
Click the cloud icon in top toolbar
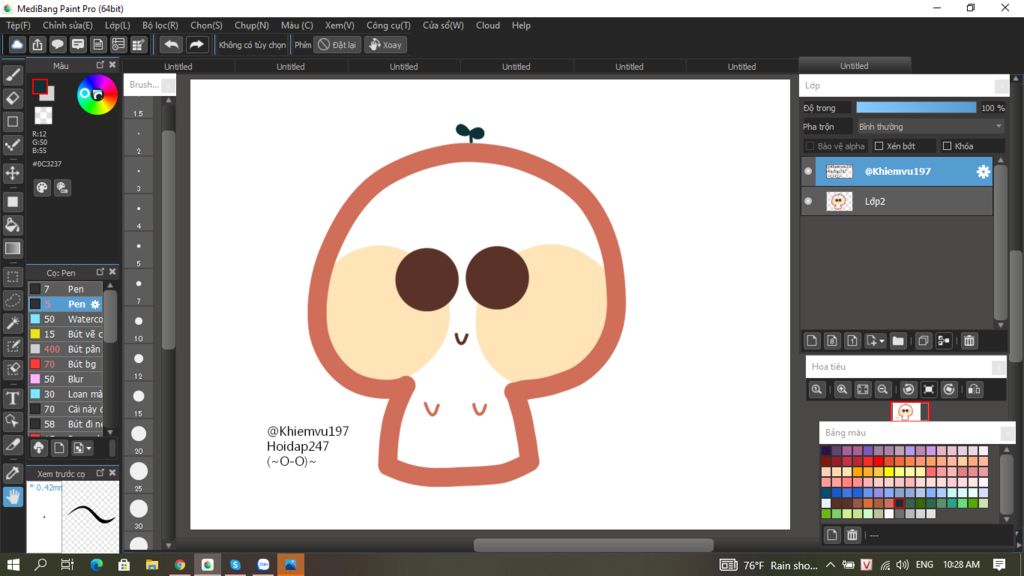pos(17,44)
